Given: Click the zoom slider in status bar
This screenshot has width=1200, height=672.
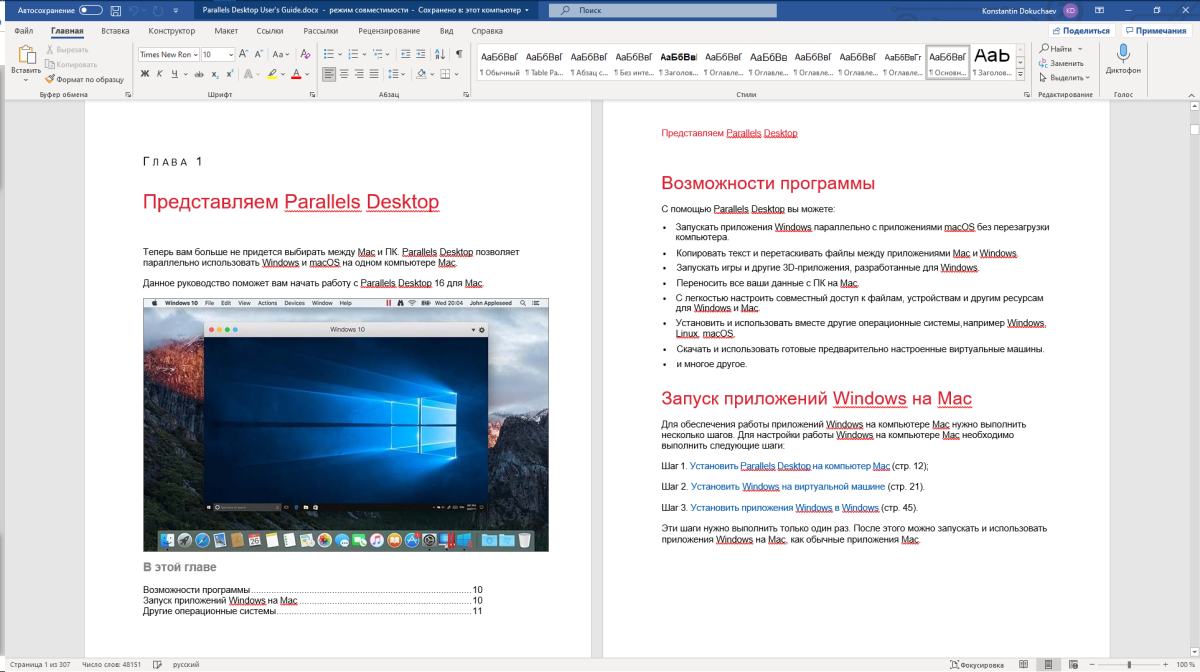Looking at the screenshot, I should [1129, 664].
